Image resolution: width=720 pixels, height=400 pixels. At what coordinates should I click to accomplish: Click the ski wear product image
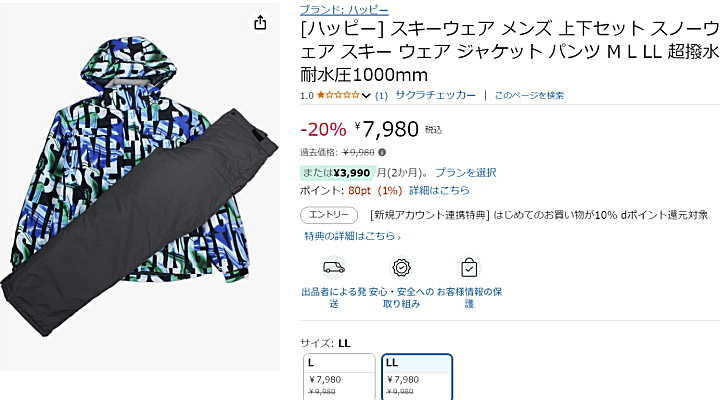[x=140, y=186]
